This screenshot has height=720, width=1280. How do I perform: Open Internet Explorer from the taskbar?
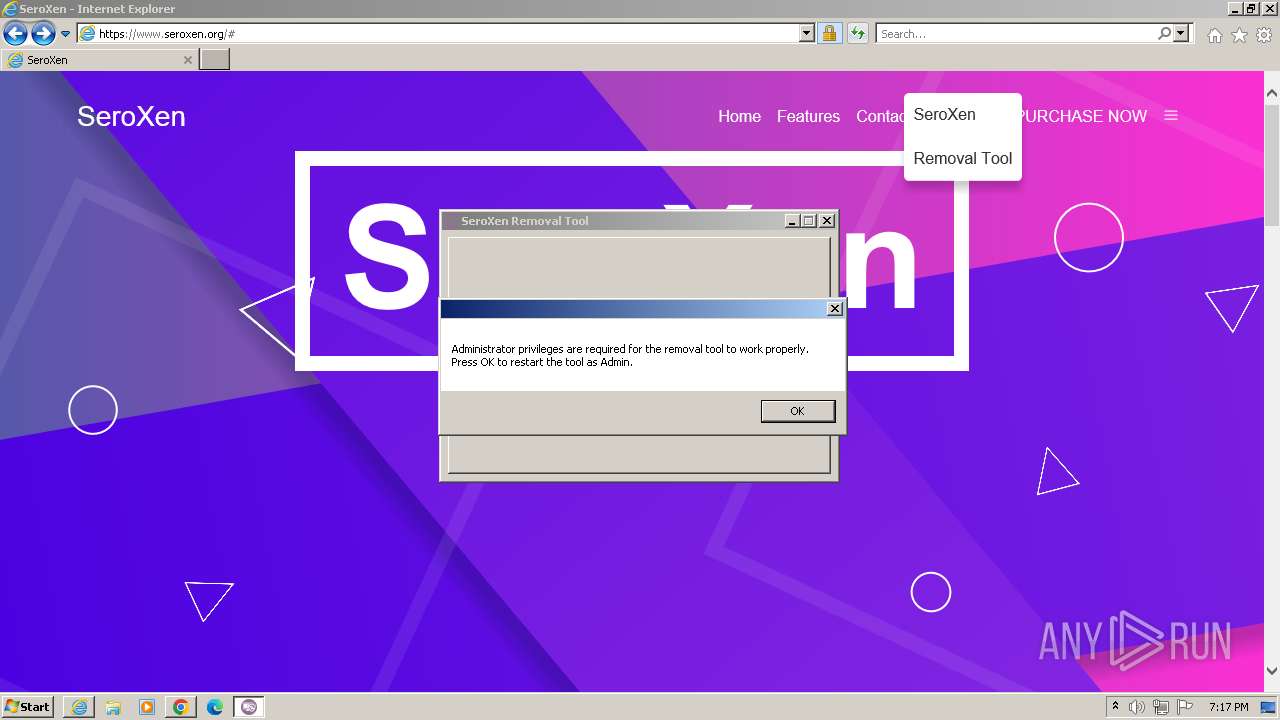[x=79, y=707]
